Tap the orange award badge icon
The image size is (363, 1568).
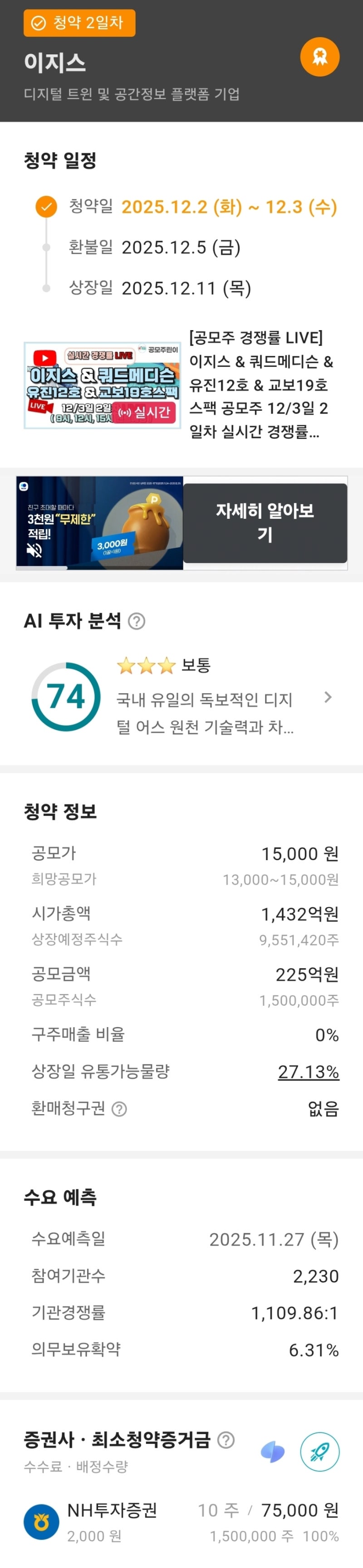point(320,57)
